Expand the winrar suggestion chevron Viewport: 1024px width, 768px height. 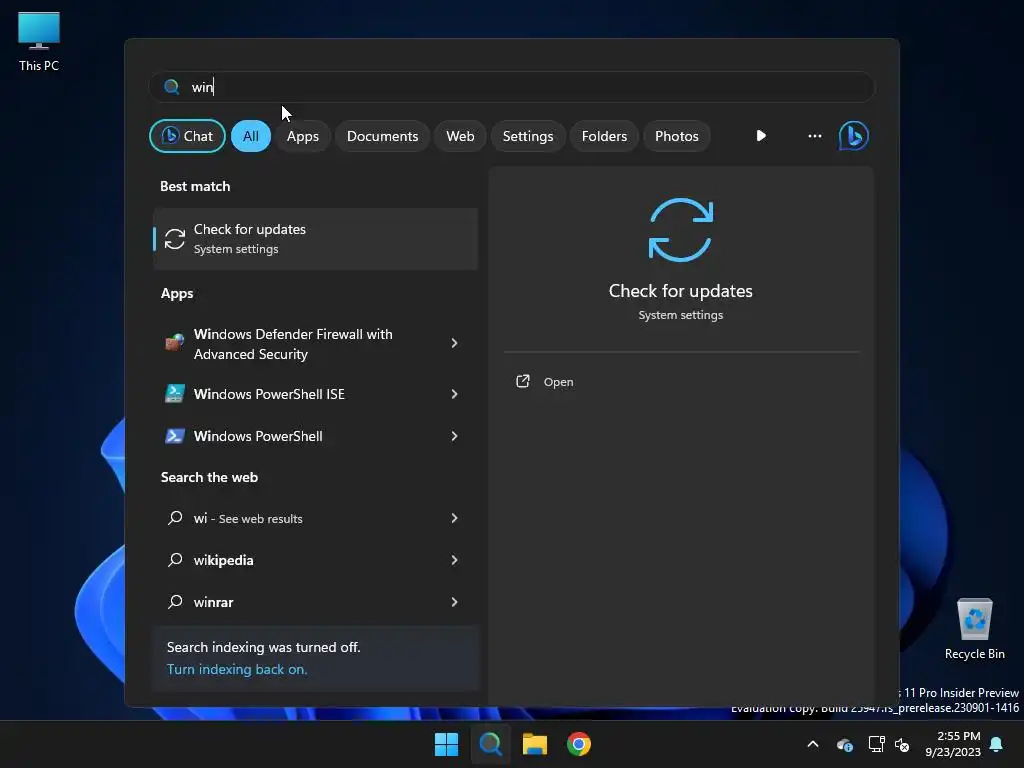coord(455,601)
